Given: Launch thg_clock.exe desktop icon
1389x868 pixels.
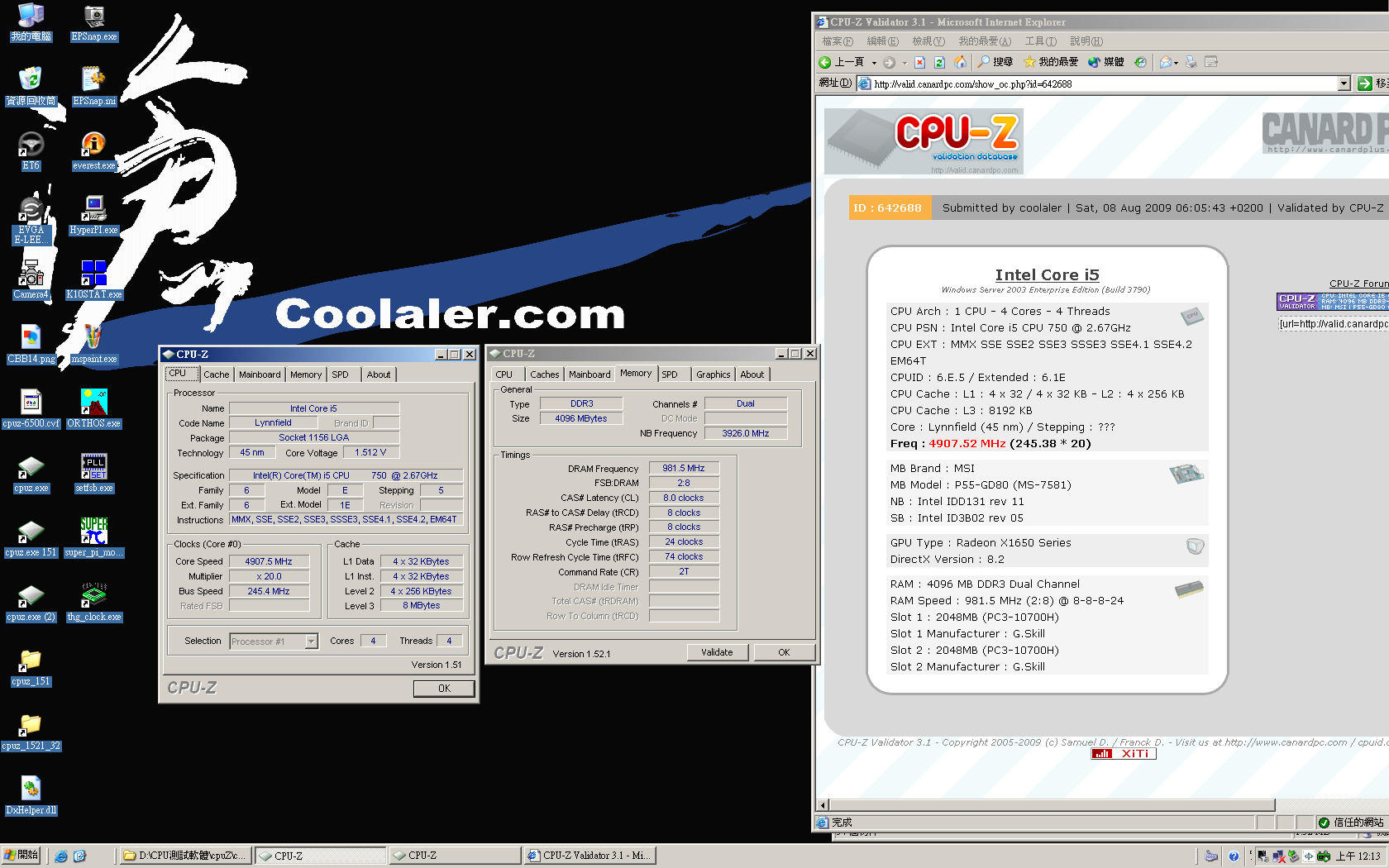Looking at the screenshot, I should (94, 603).
